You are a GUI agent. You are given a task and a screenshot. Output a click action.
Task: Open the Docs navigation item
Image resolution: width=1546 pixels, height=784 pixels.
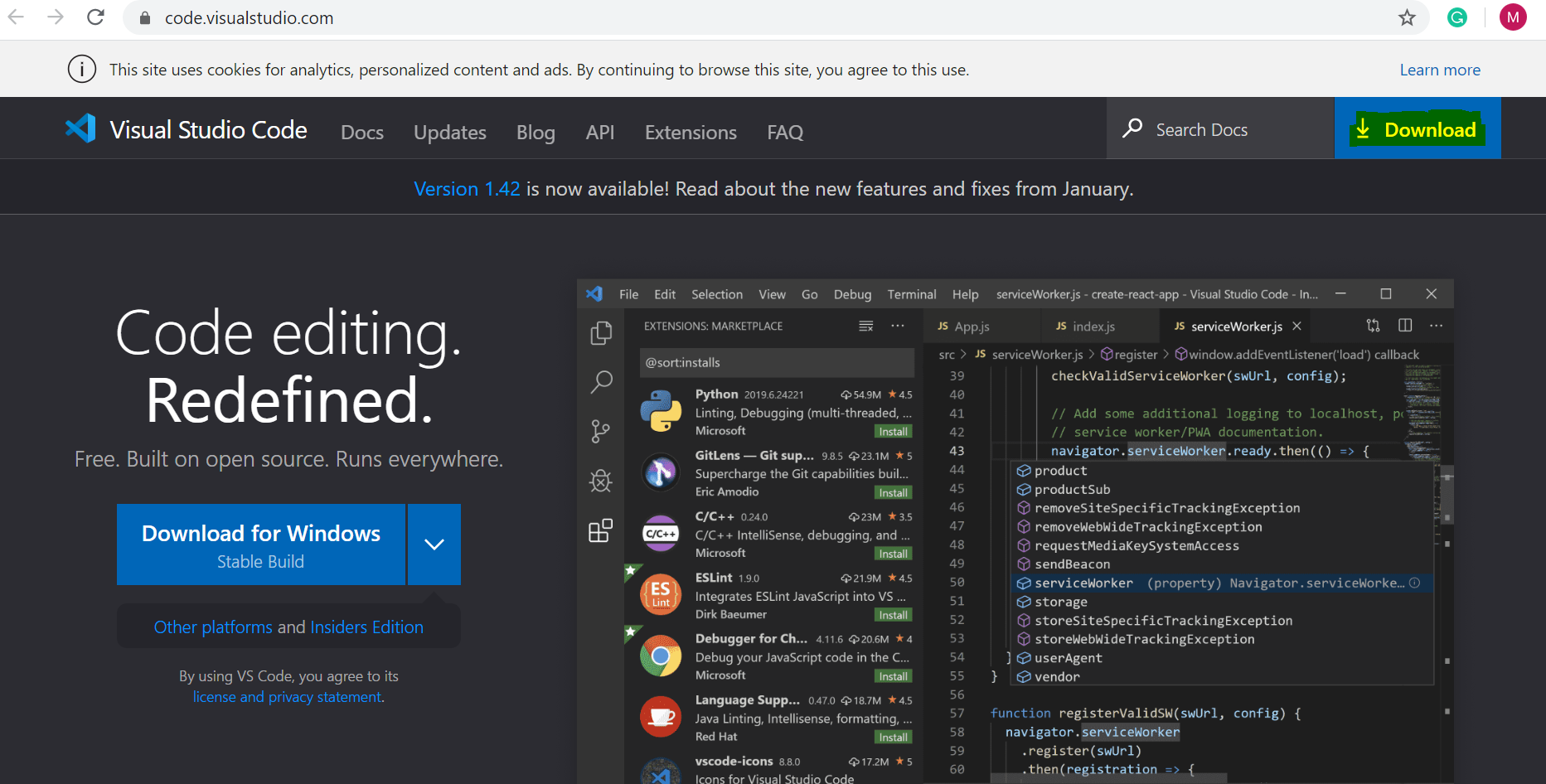click(x=362, y=132)
